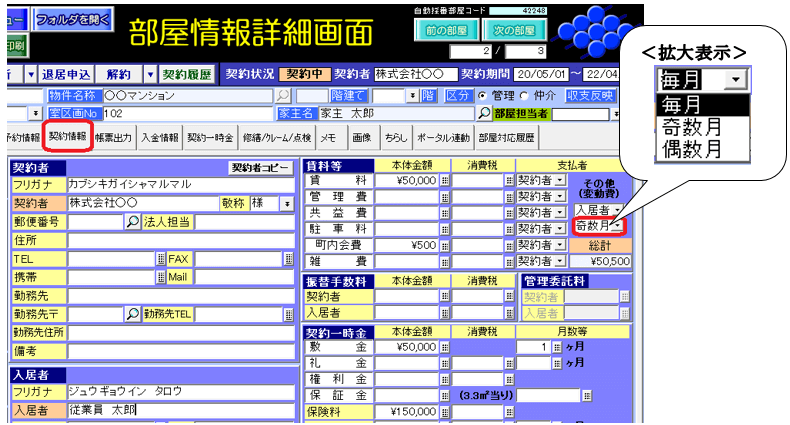Open the 敬称 dropdown showing 様

288,203
